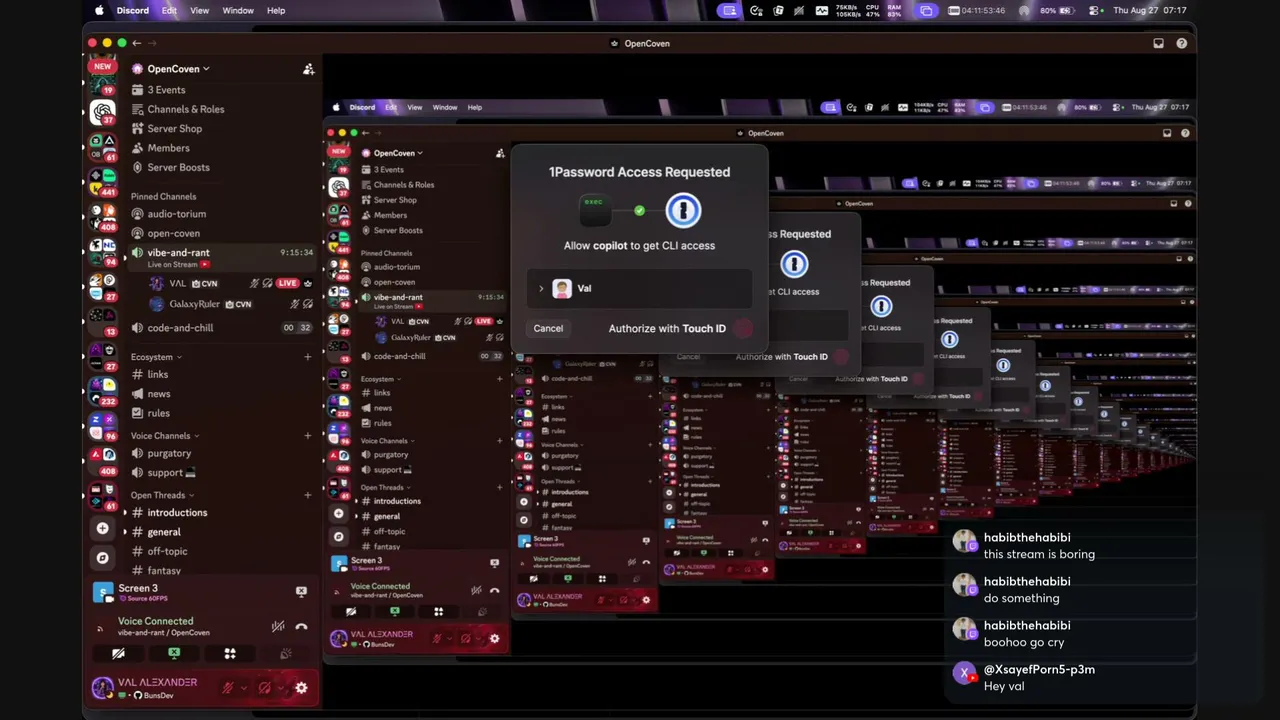Image resolution: width=1280 pixels, height=720 pixels.
Task: Click the chat message "this stream is boring"
Action: click(x=1039, y=554)
